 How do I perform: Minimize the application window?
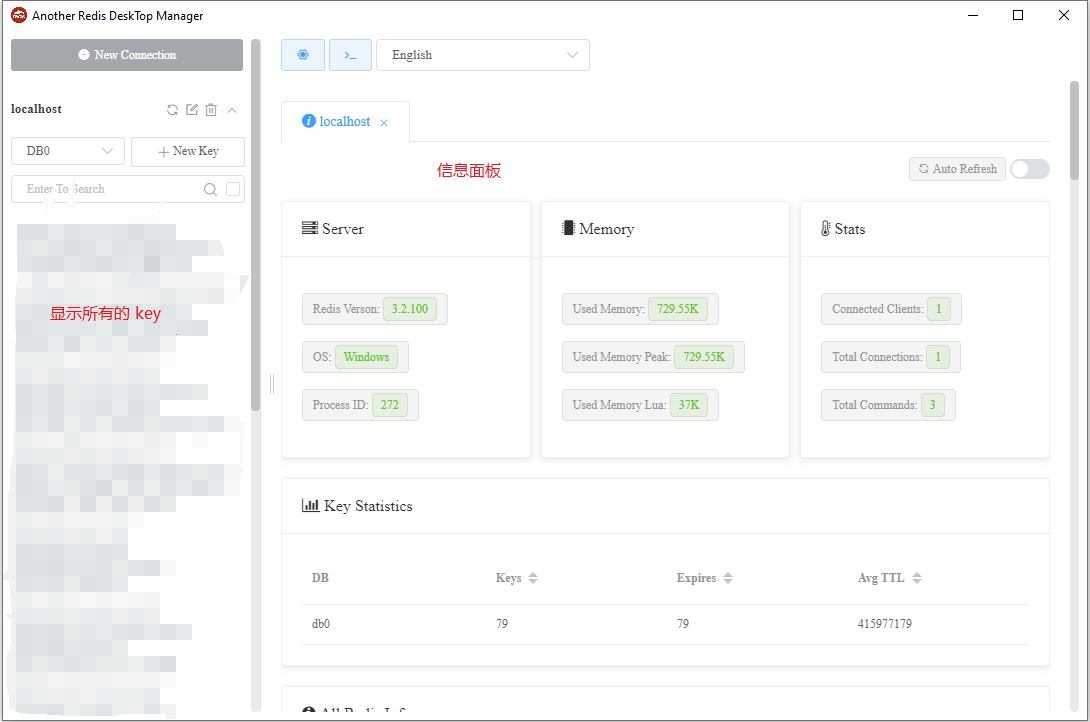coord(973,15)
